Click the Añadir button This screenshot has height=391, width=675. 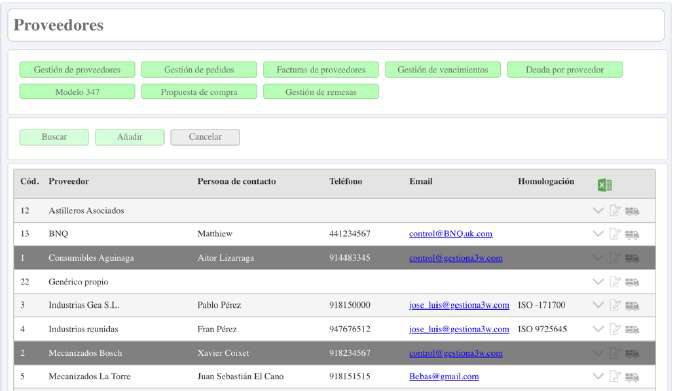coord(130,137)
